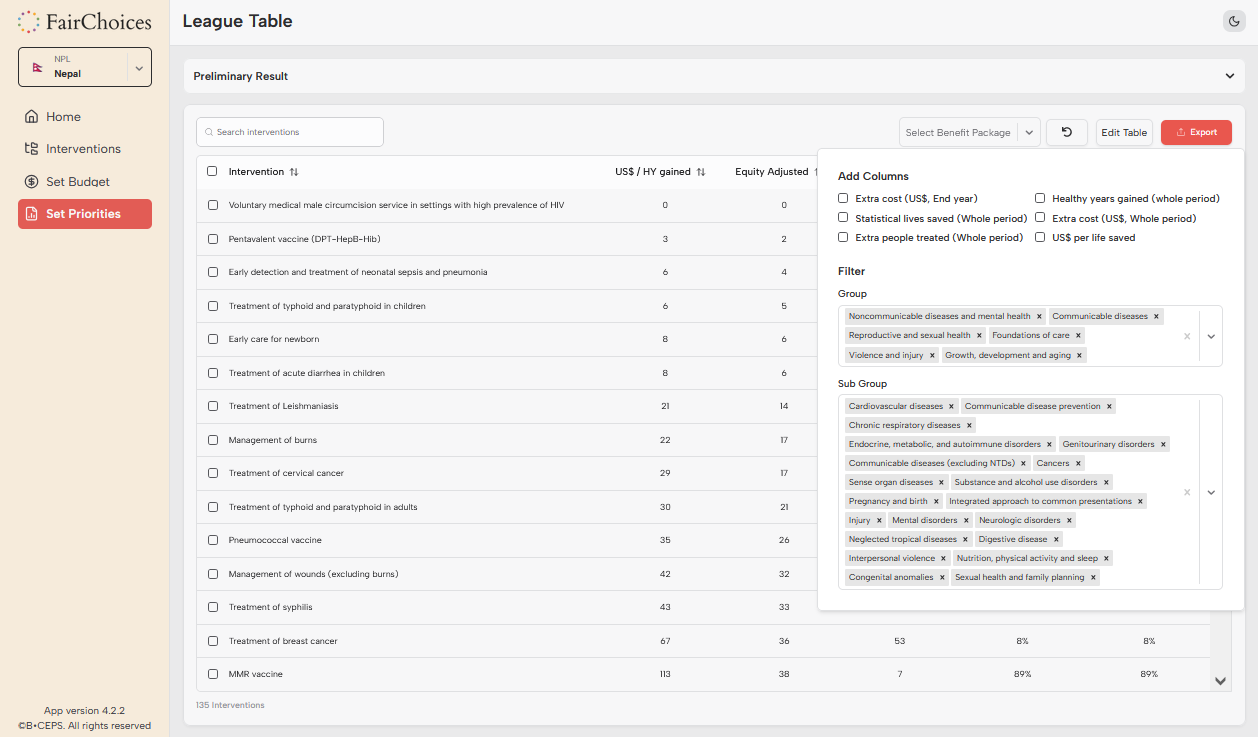Remove the Mental disorders filter tag
1258x737 pixels.
(x=966, y=520)
